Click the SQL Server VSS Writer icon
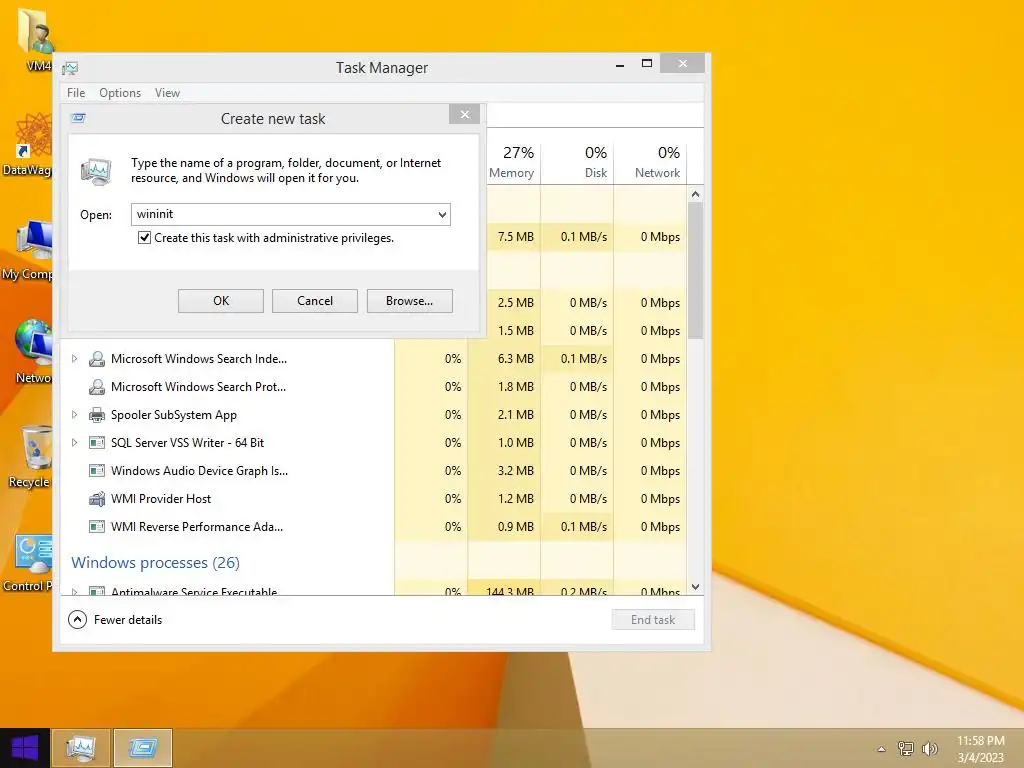 [97, 443]
